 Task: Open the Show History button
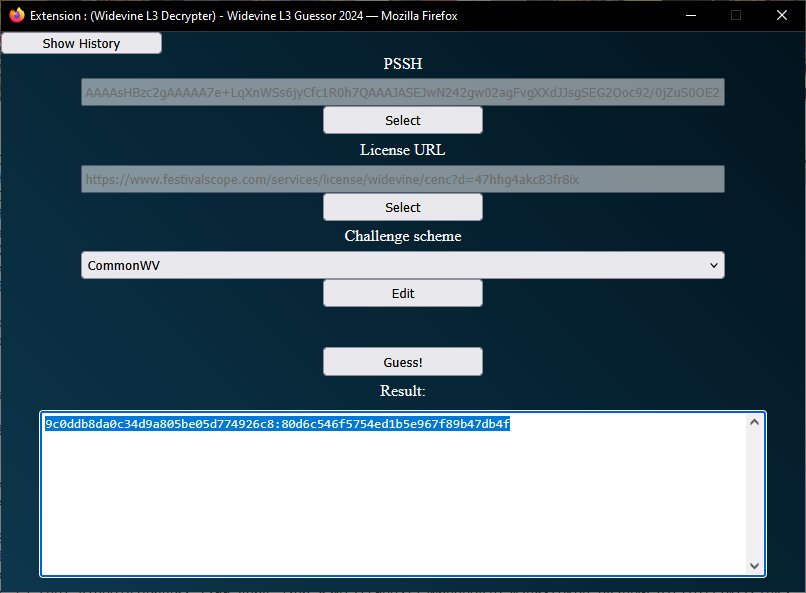pyautogui.click(x=81, y=43)
